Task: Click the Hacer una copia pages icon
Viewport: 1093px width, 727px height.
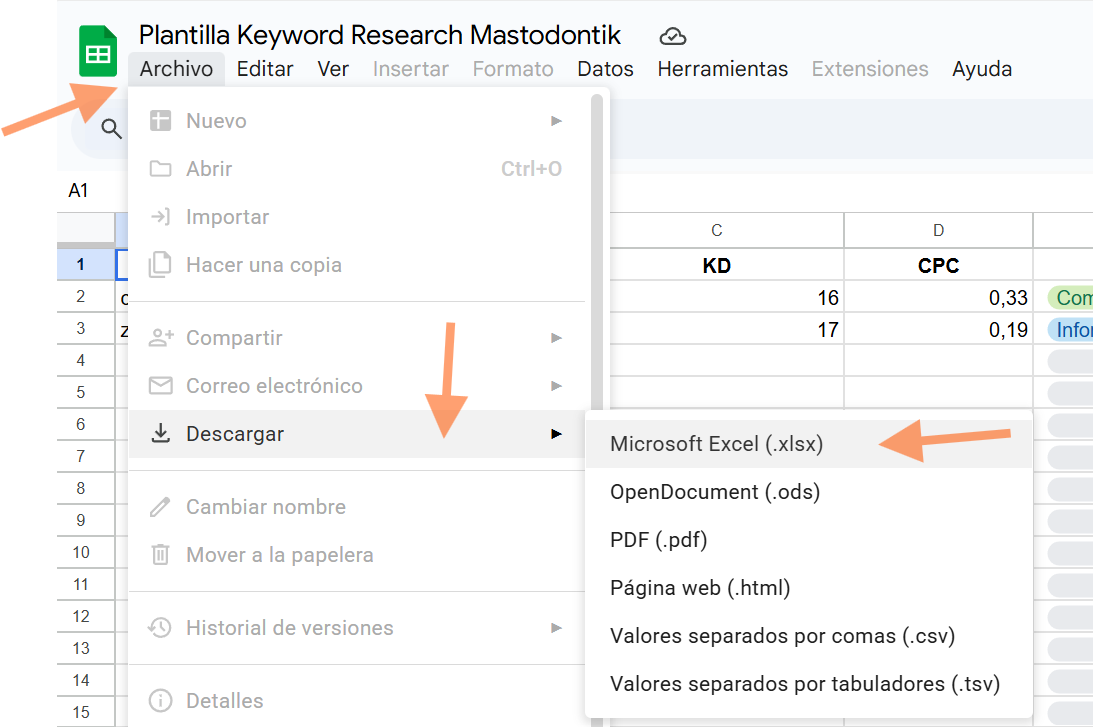Action: (160, 265)
